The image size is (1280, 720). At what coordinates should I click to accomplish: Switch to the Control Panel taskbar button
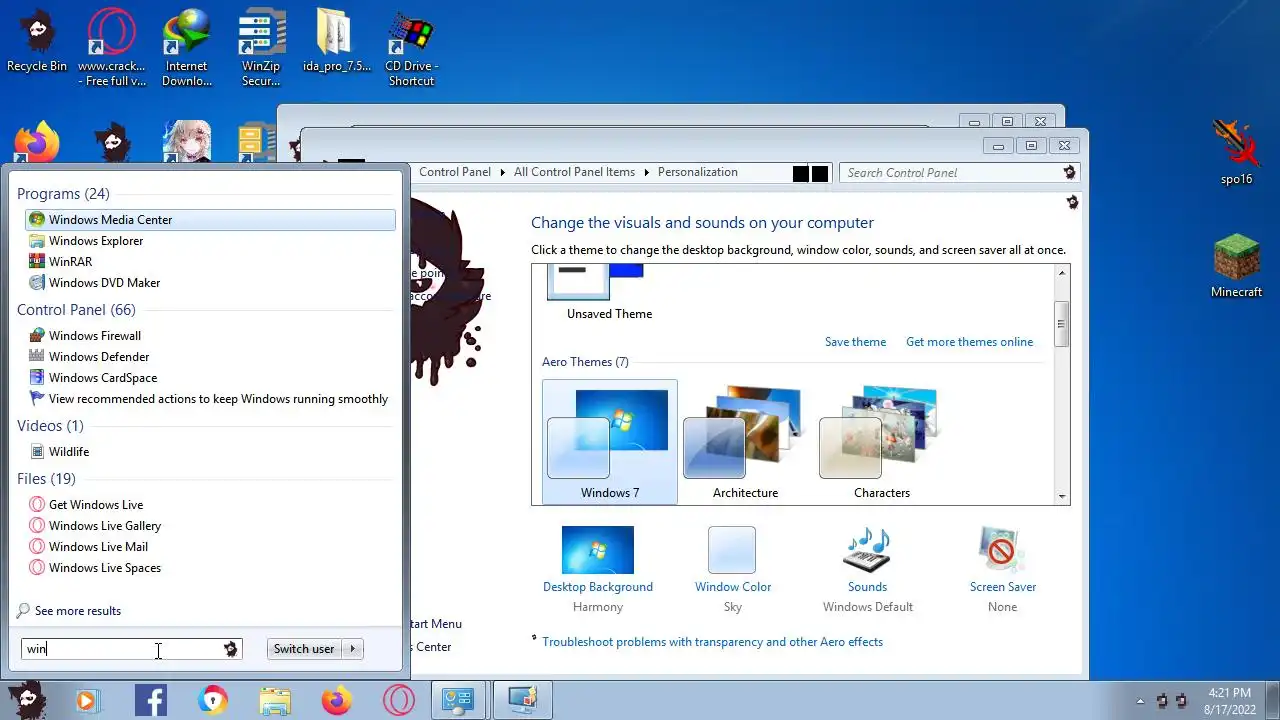click(x=458, y=700)
